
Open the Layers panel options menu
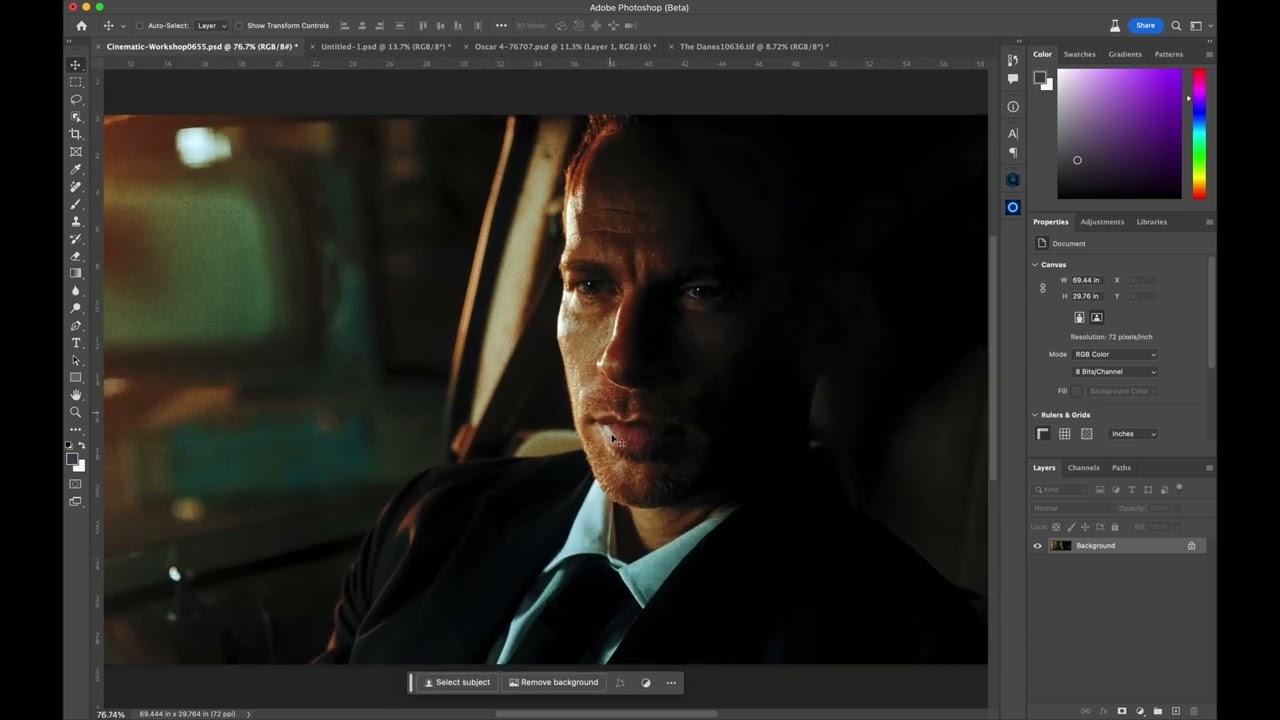point(1209,468)
